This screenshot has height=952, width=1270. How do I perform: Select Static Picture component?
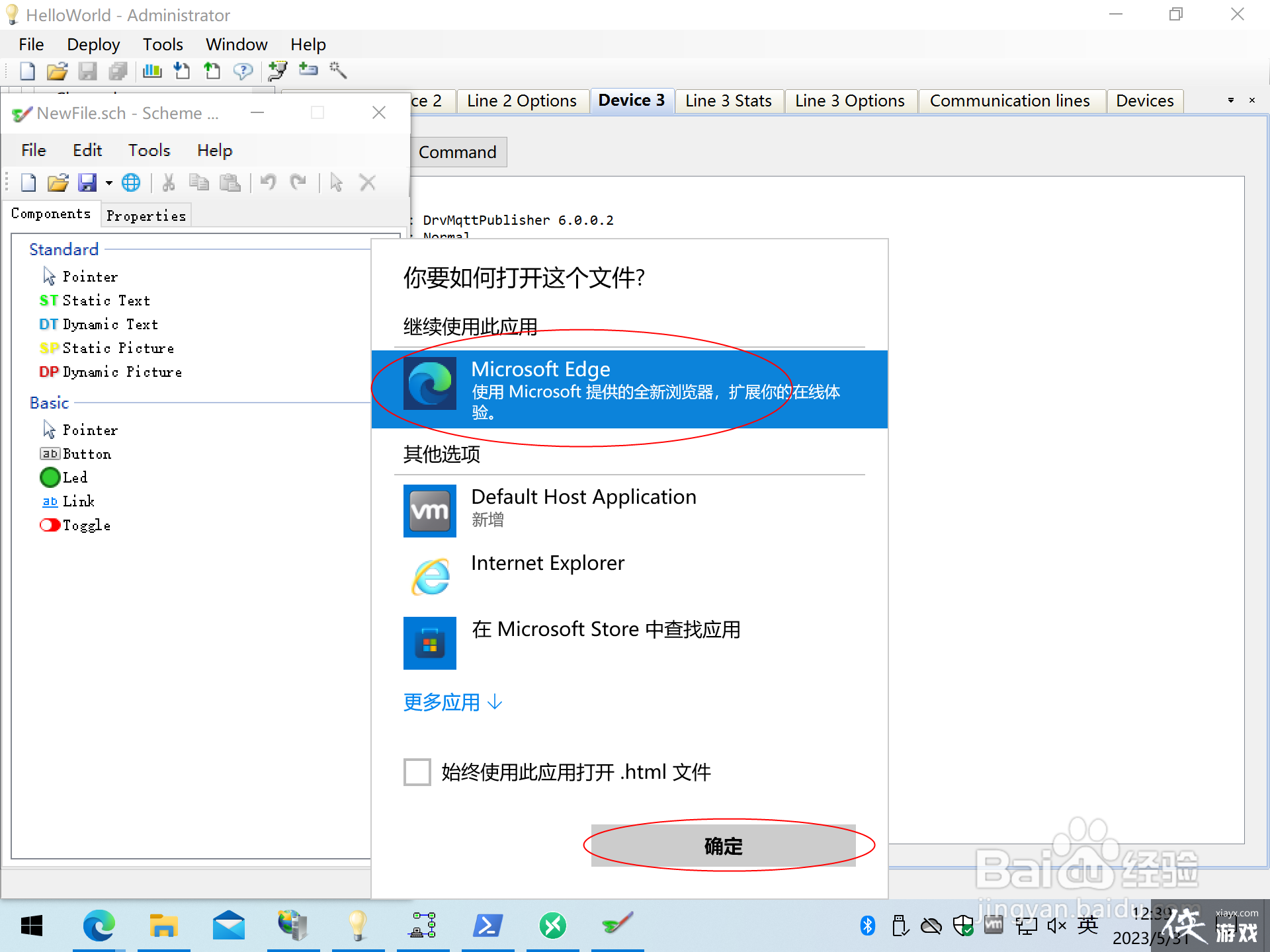coord(107,348)
